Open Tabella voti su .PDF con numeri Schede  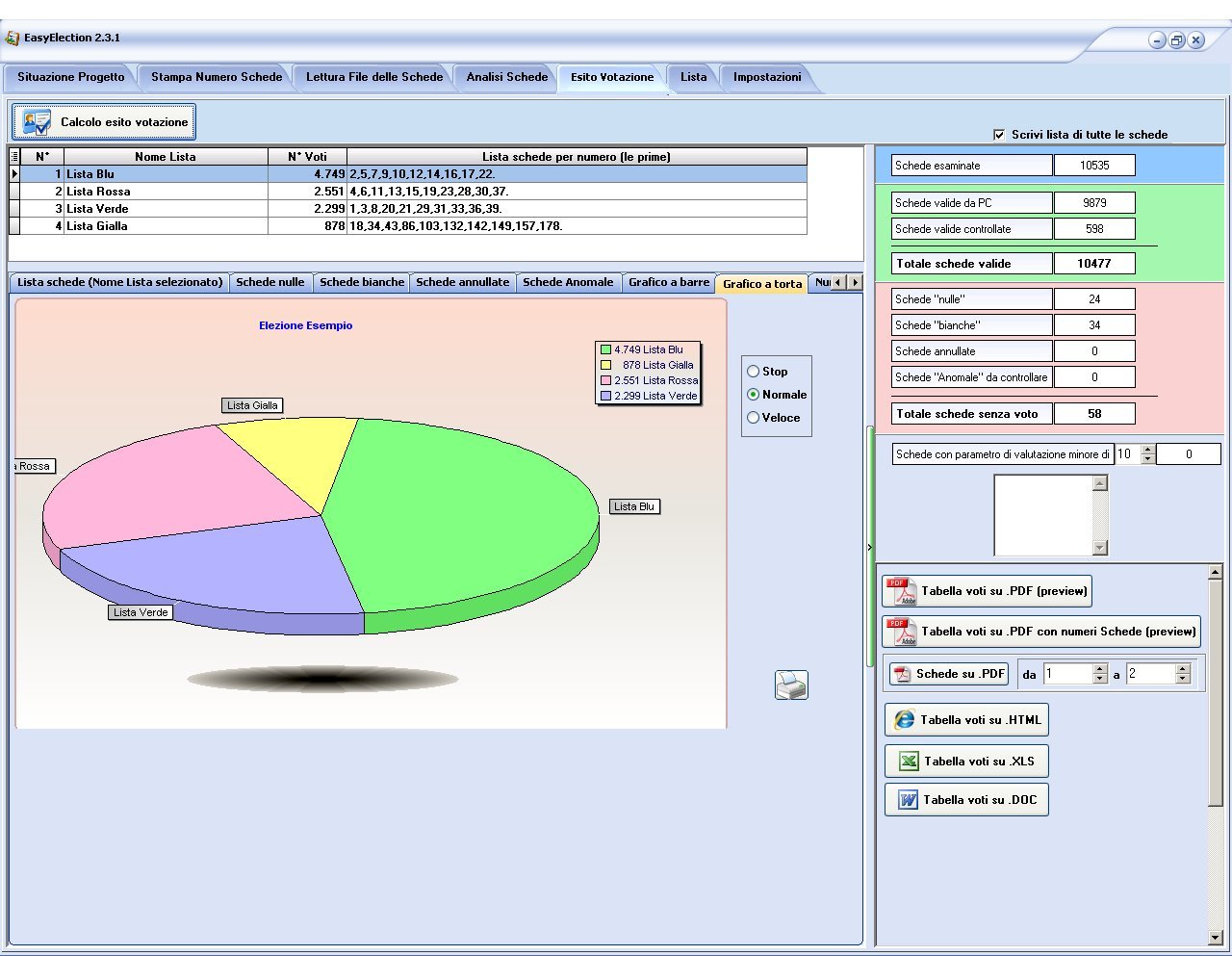coord(1040,632)
